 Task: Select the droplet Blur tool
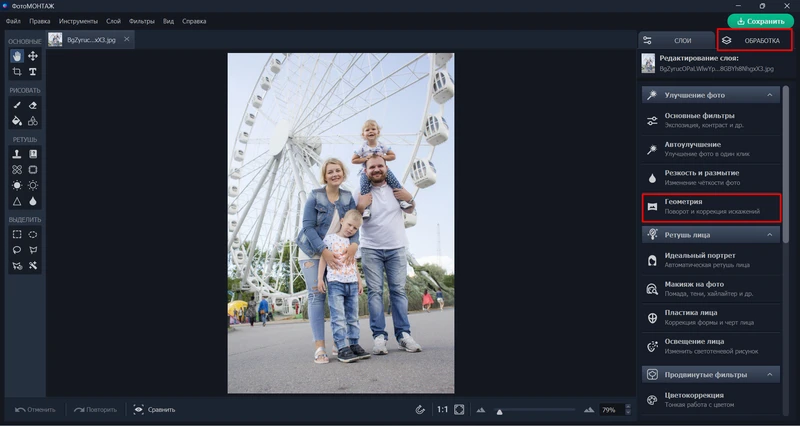(33, 201)
